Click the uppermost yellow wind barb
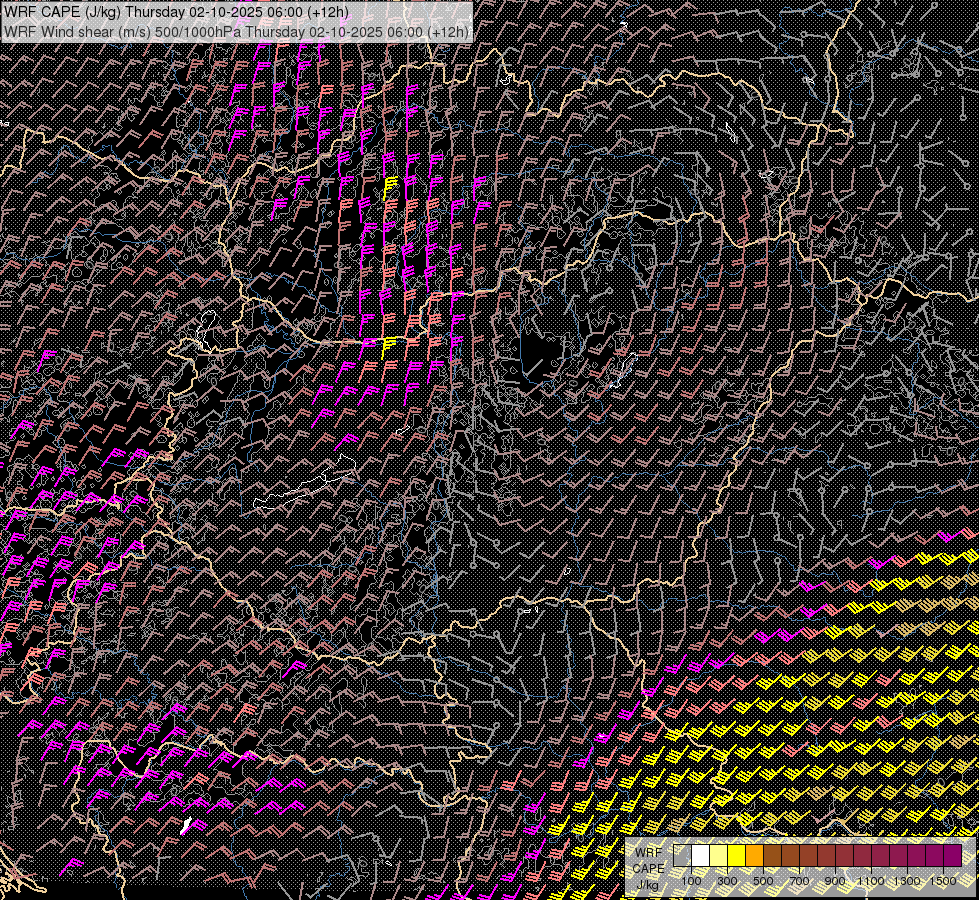 (x=390, y=186)
